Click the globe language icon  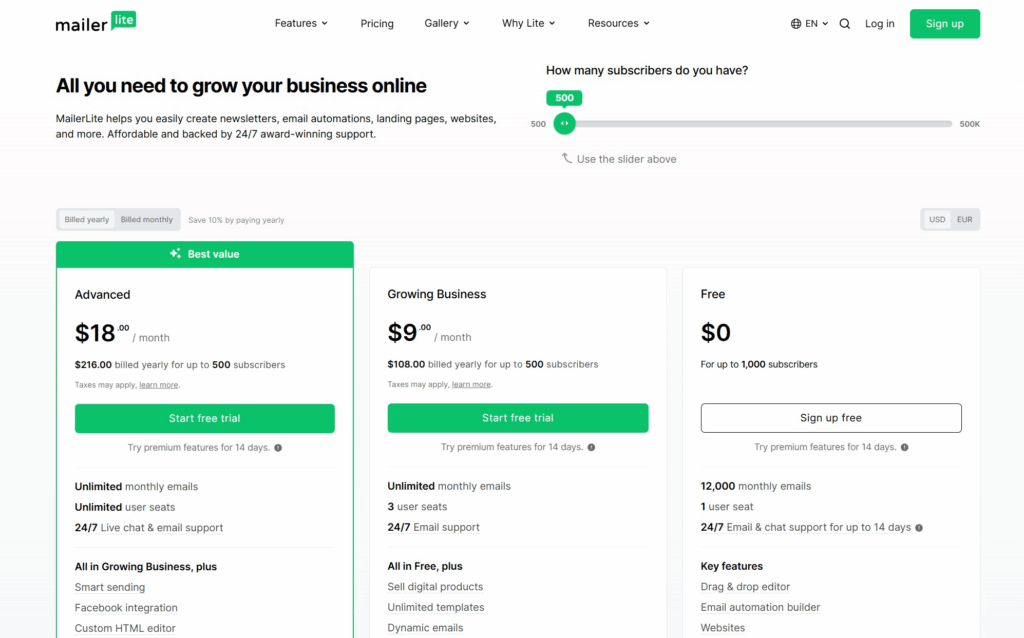pyautogui.click(x=796, y=24)
